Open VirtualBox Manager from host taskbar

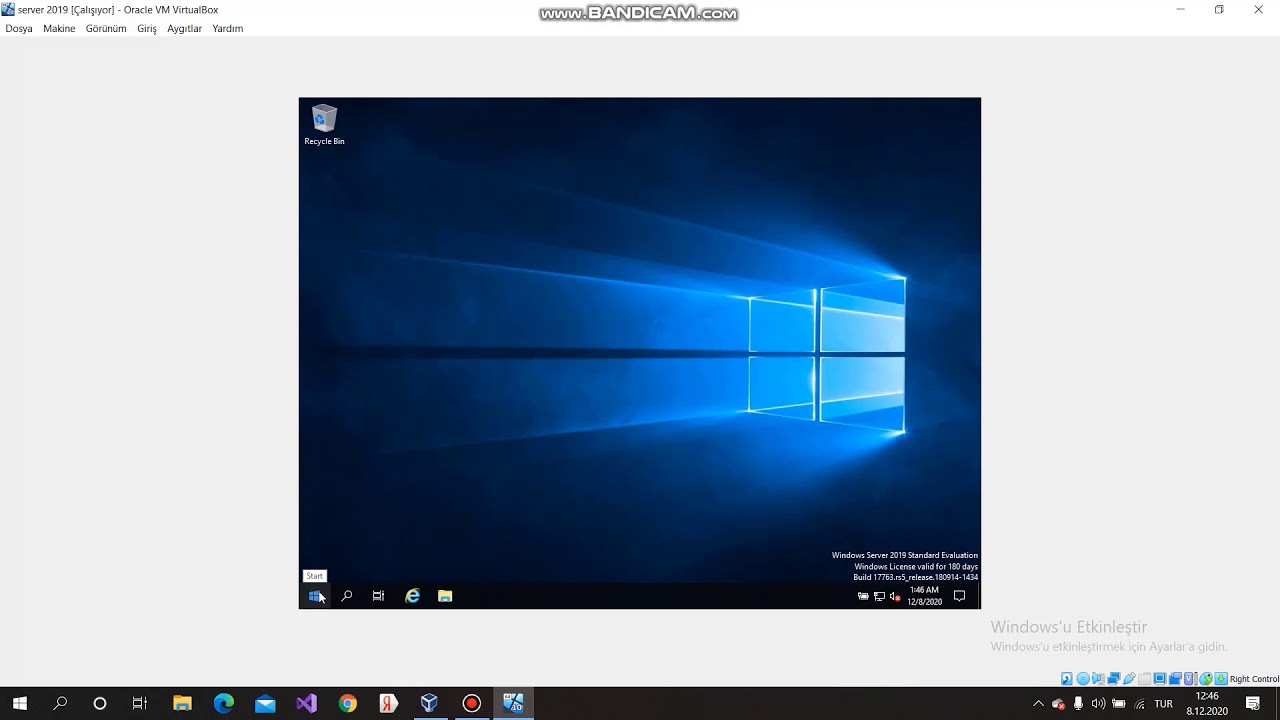point(429,704)
